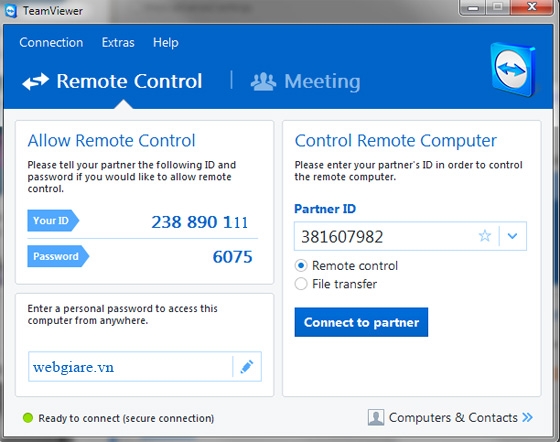Click the Ready to connect status text

tap(126, 418)
